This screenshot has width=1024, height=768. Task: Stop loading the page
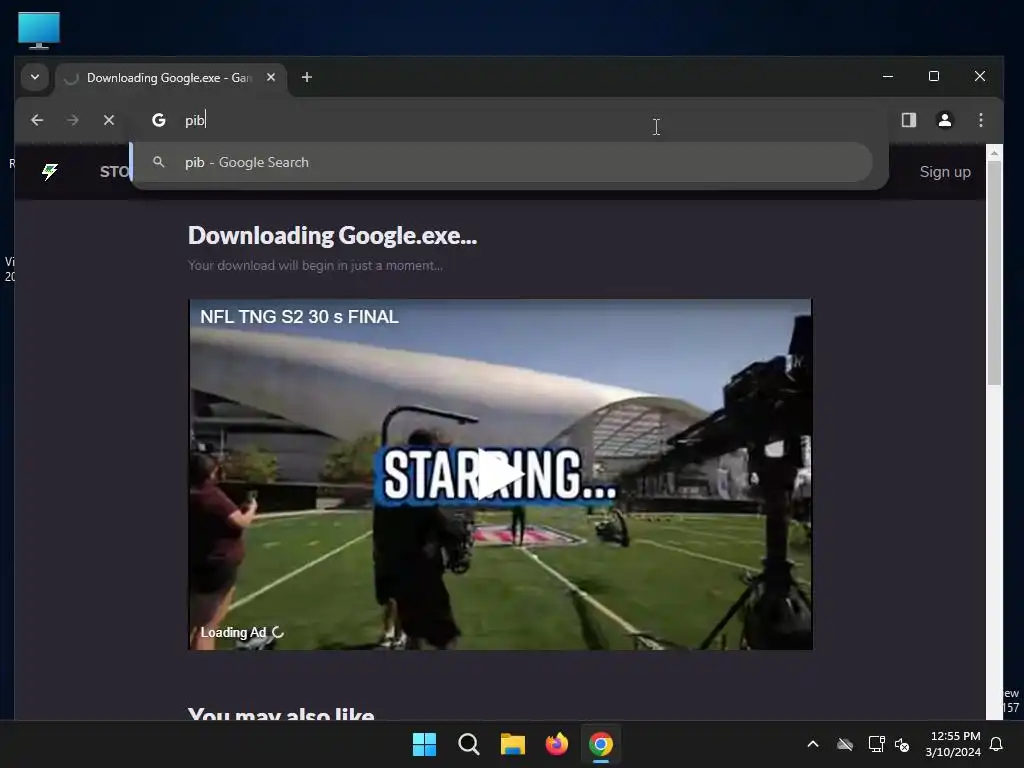tap(109, 120)
